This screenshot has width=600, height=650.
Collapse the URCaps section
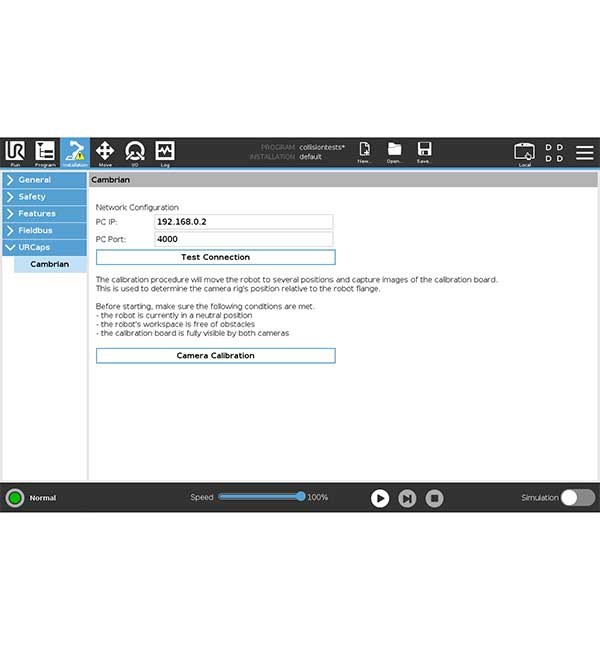tap(44, 247)
